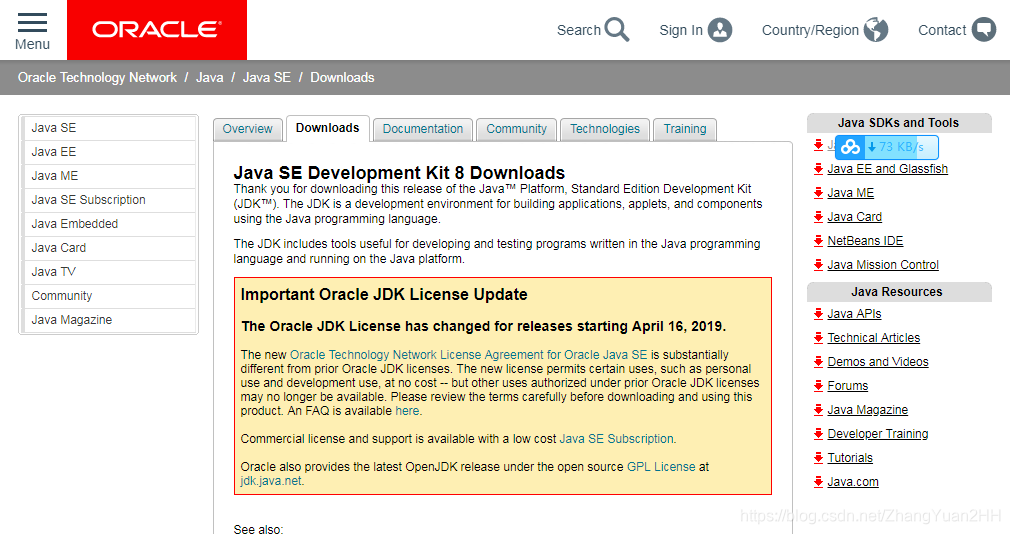The height and width of the screenshot is (534, 1010).
Task: Visit the jdk.java.net link
Action: [271, 481]
